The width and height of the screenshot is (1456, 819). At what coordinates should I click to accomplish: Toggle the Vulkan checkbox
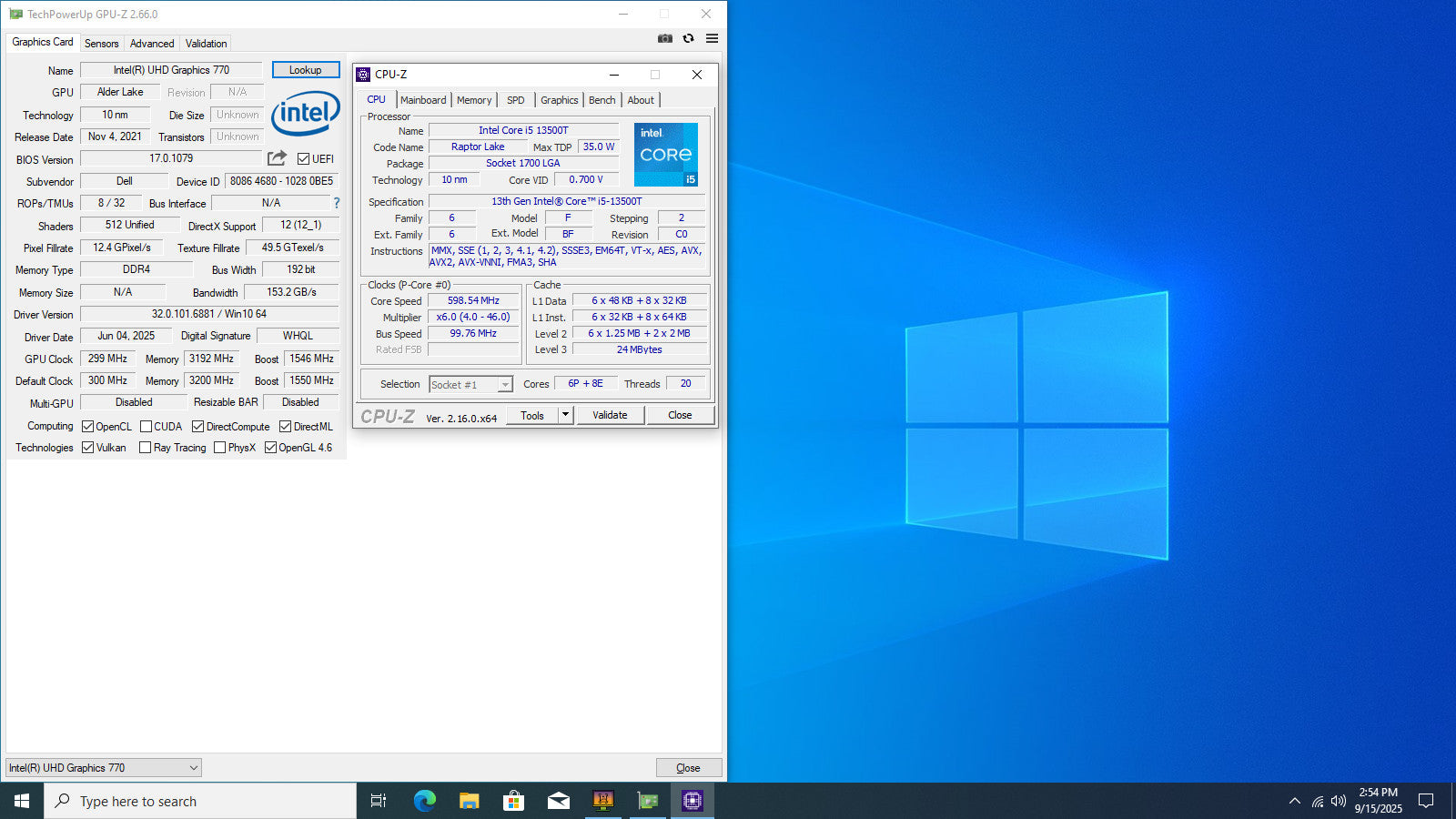(x=88, y=447)
